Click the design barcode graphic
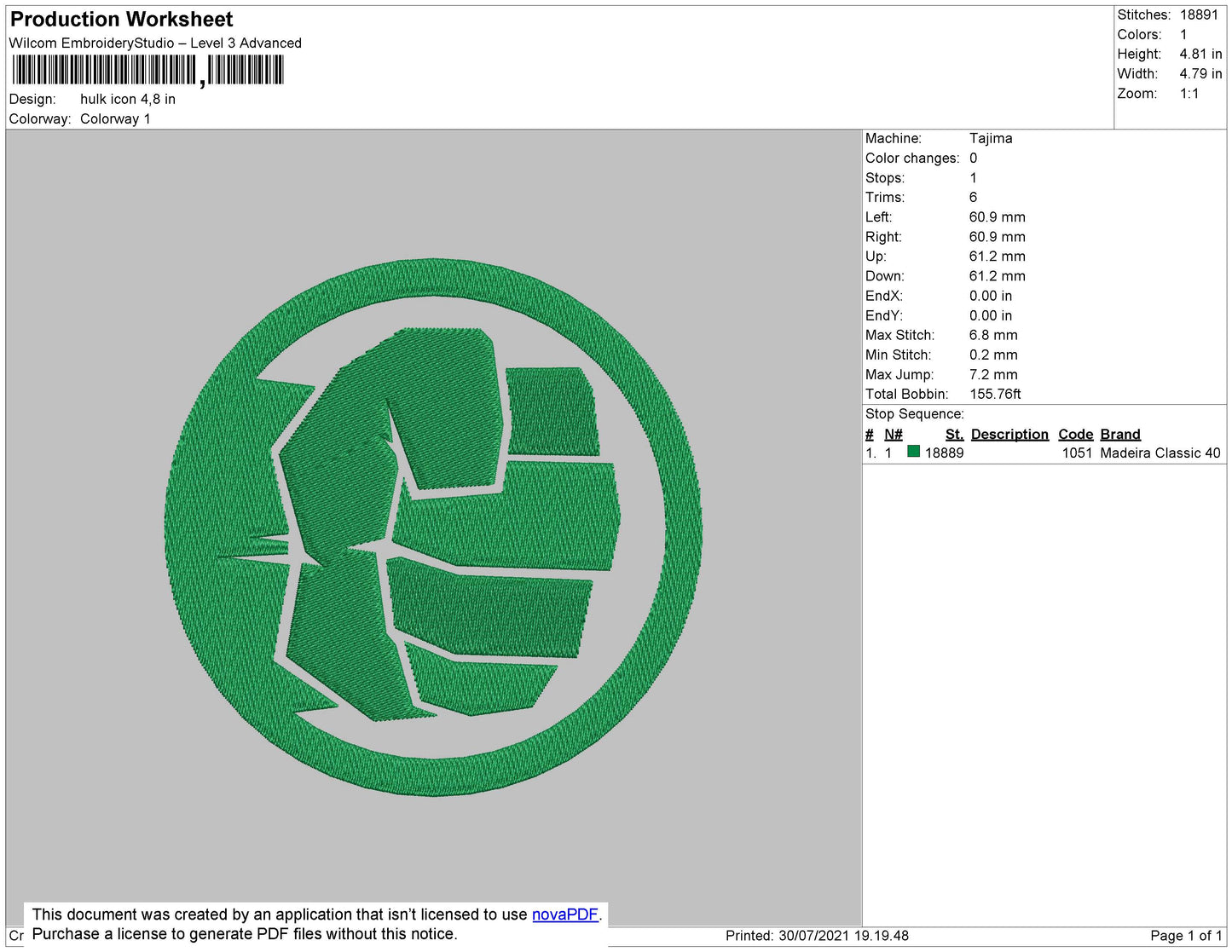 [147, 70]
